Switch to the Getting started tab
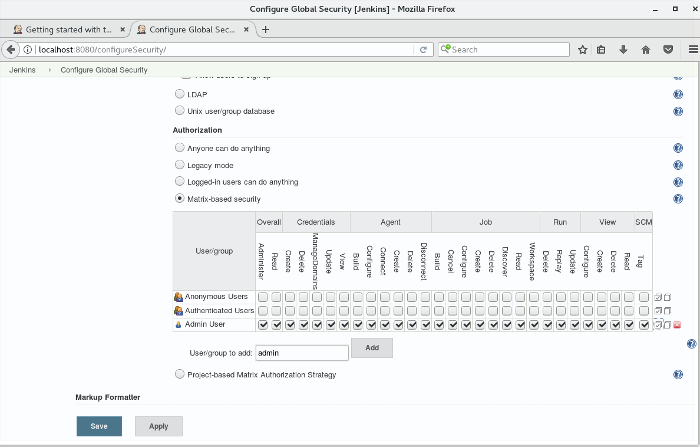Image resolution: width=700 pixels, height=447 pixels. [66, 29]
